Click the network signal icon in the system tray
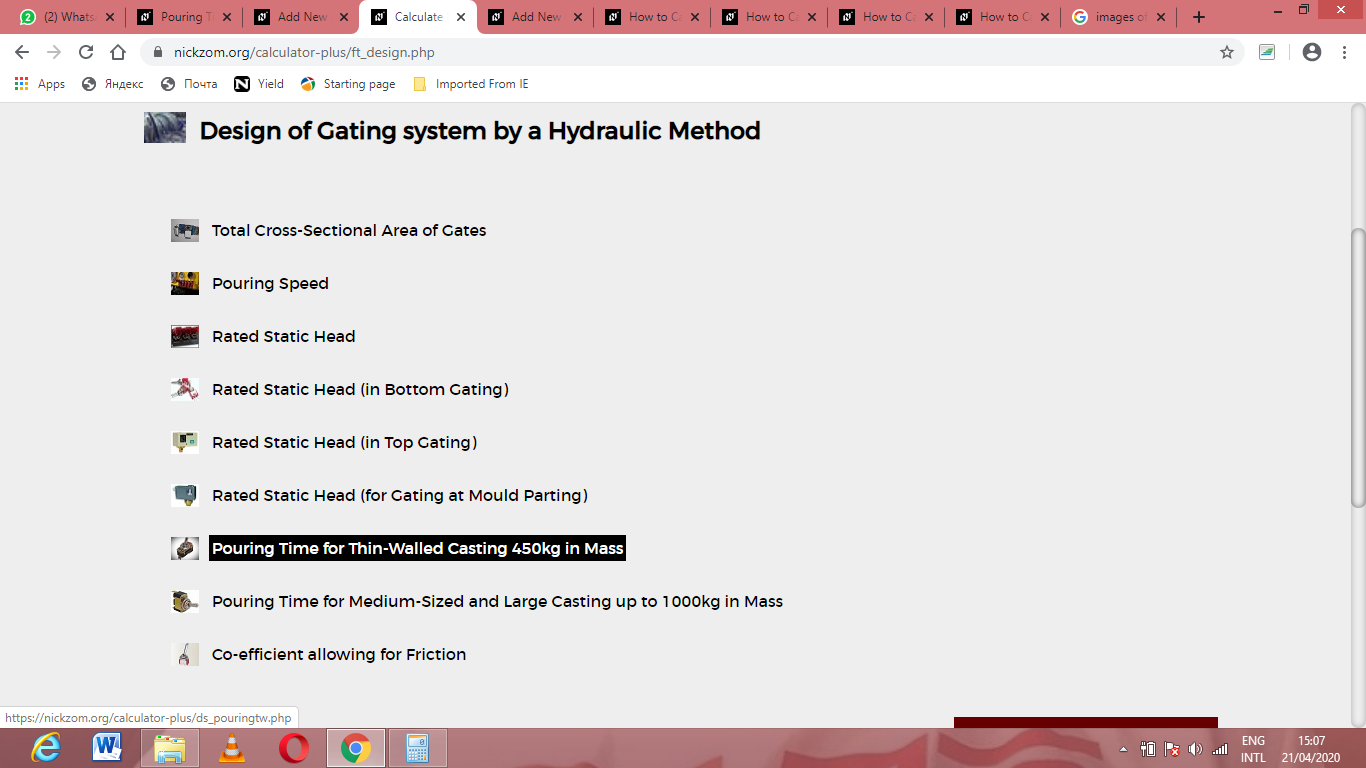The height and width of the screenshot is (768, 1366). coord(1220,749)
